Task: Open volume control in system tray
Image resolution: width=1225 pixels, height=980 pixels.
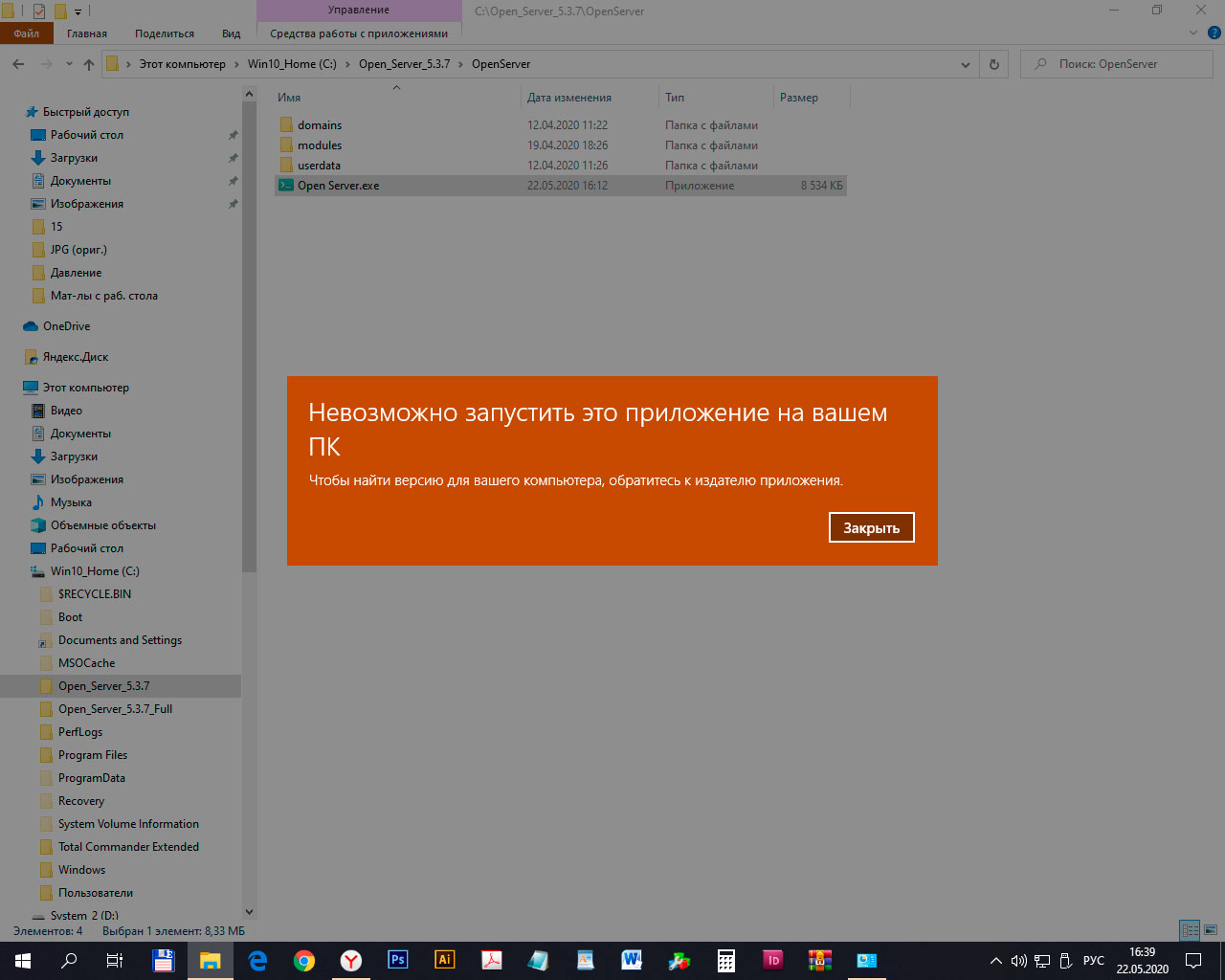Action: coord(1018,961)
